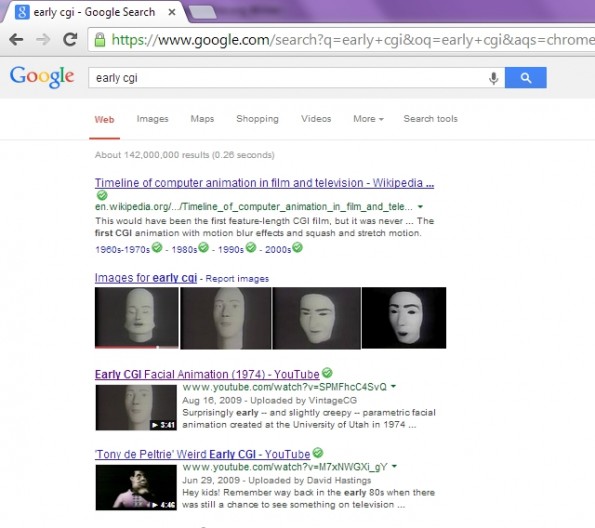Open Timeline of computer animation Wikipedia link
Screen dimensions: 595x528
click(x=264, y=183)
